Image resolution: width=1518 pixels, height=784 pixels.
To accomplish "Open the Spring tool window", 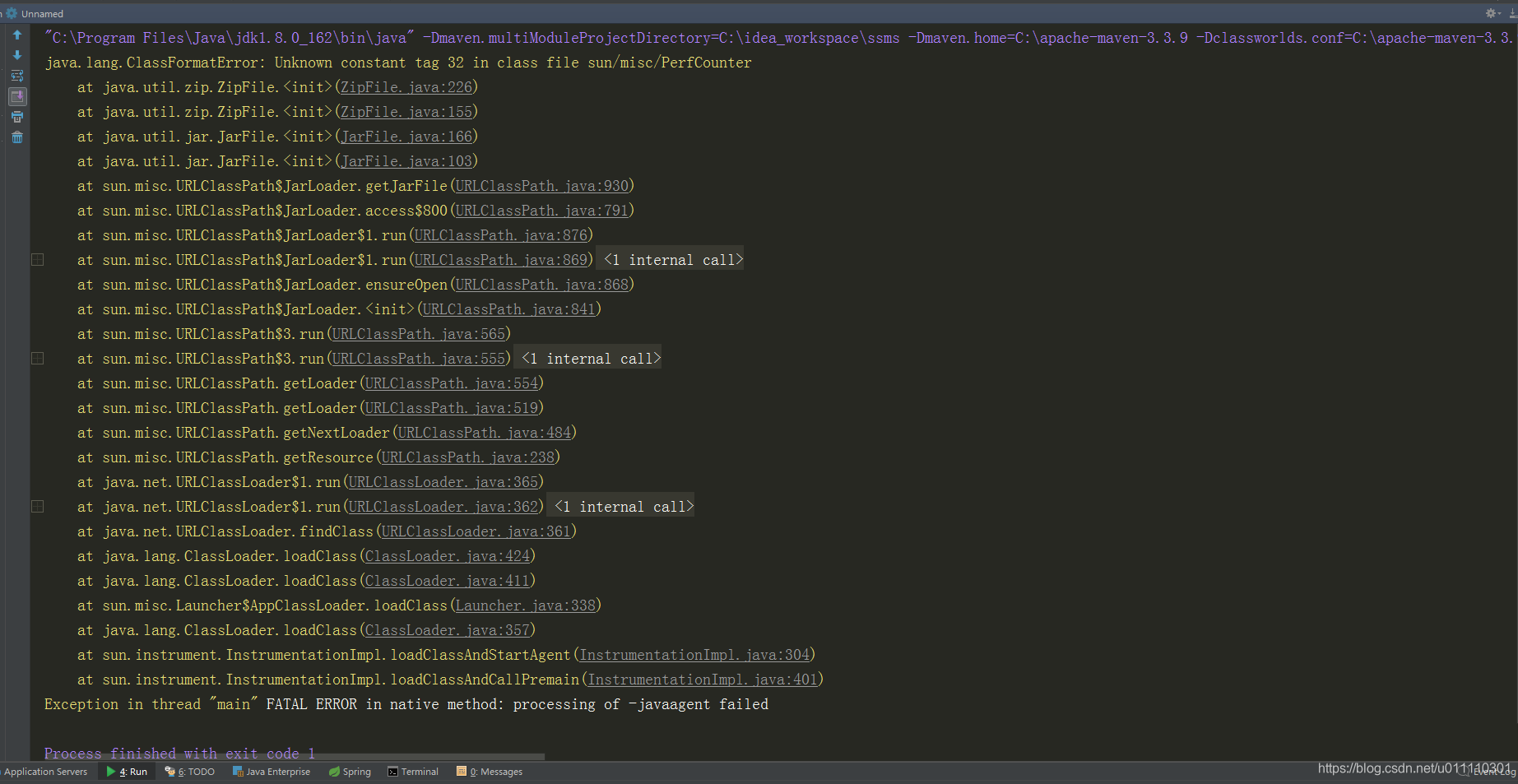I will (350, 772).
